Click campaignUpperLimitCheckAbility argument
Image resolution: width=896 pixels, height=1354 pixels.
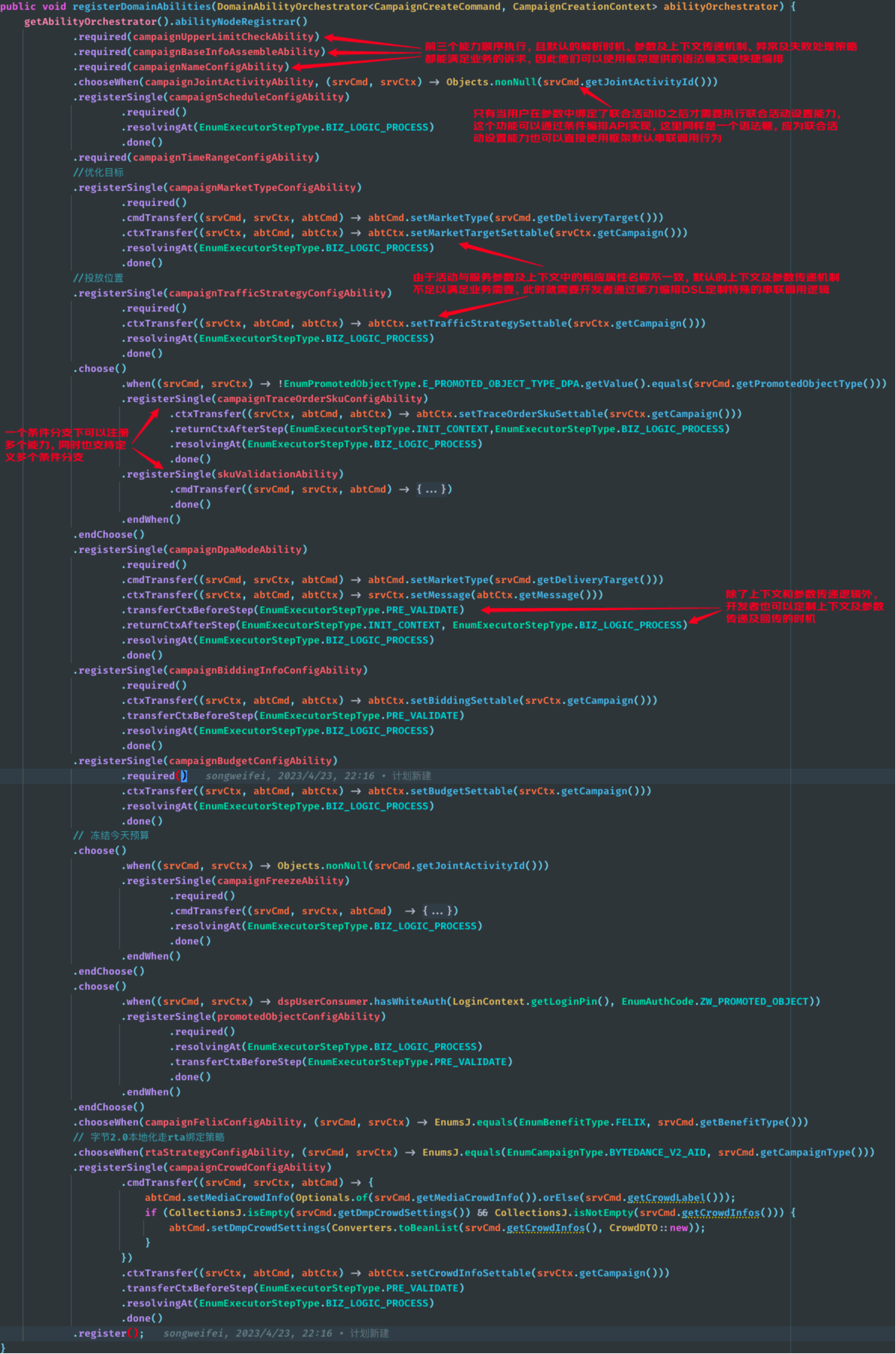point(223,37)
